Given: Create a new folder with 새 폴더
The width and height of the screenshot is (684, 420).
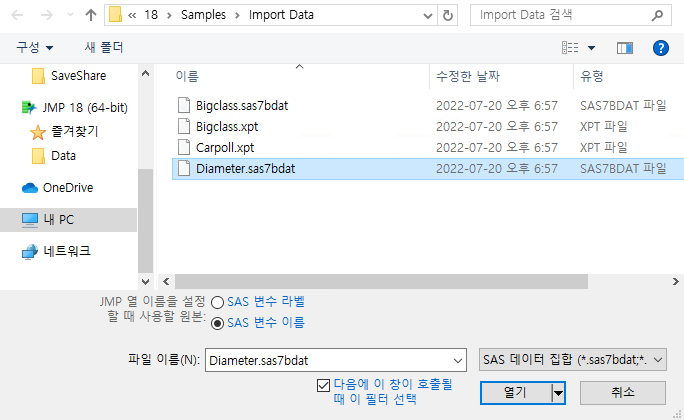Looking at the screenshot, I should [x=104, y=47].
